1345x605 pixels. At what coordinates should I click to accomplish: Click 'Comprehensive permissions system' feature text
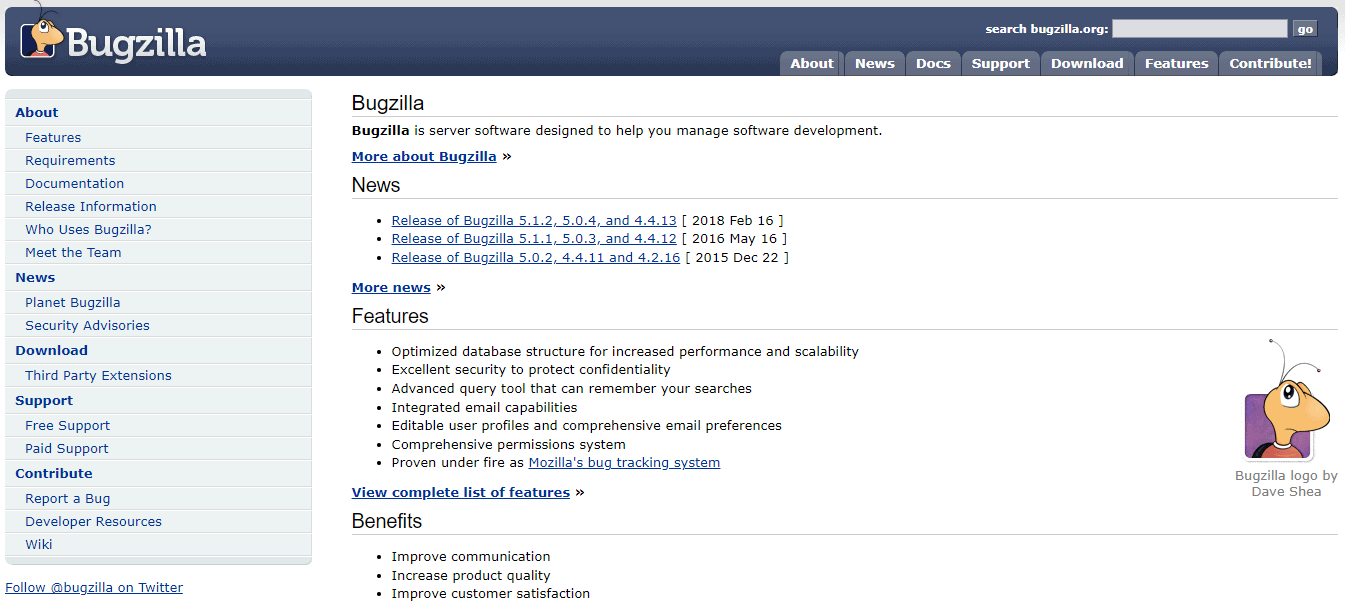509,444
